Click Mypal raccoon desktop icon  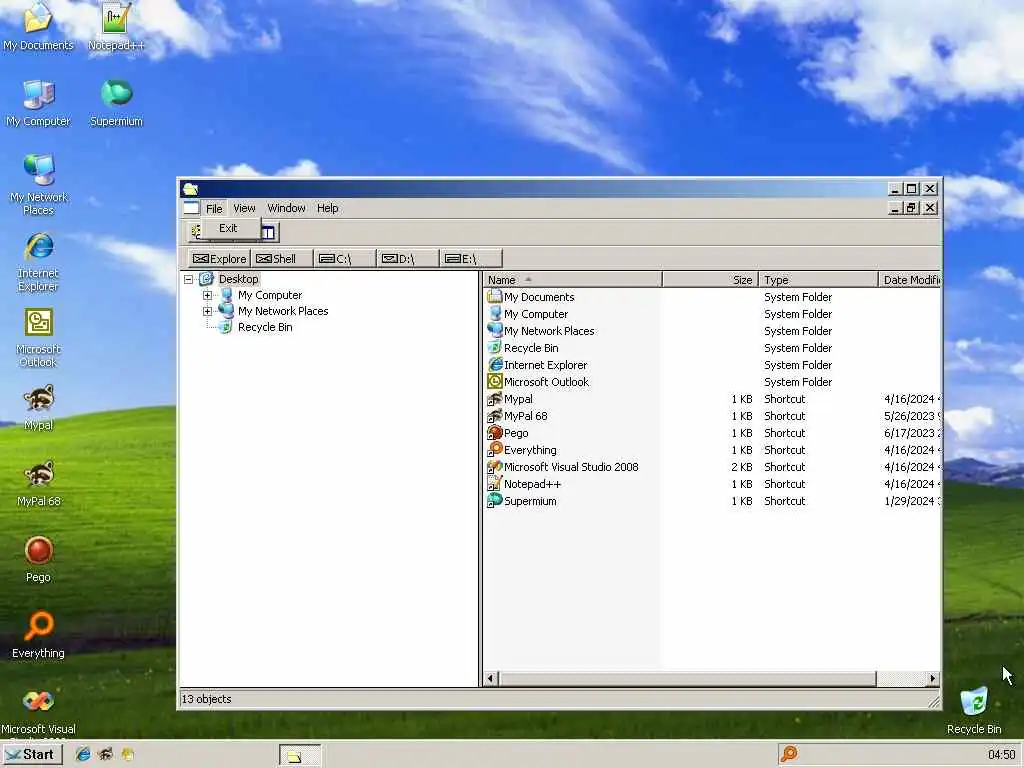click(x=38, y=398)
